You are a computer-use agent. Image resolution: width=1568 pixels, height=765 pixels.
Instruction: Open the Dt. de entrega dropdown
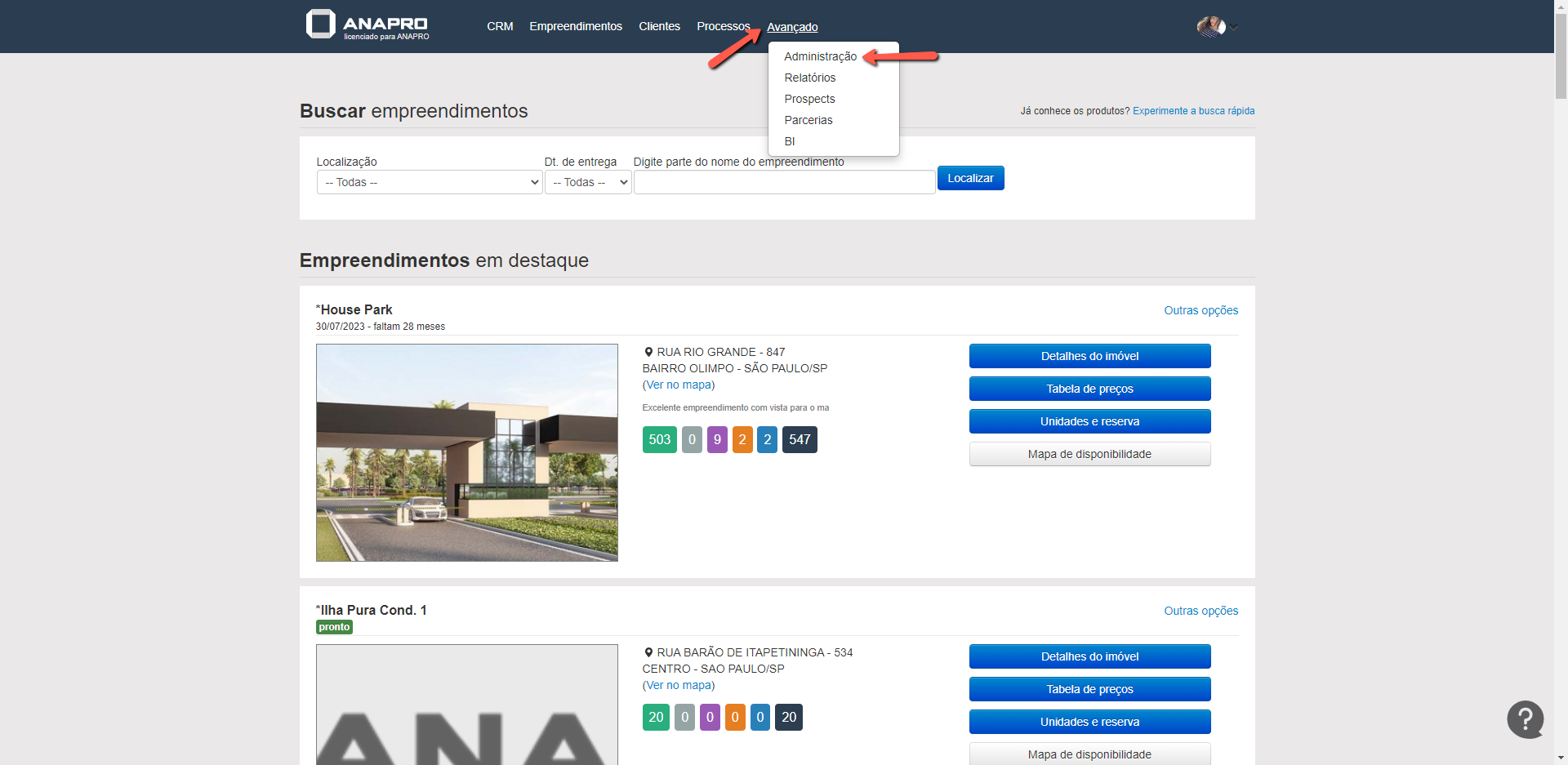tap(588, 182)
